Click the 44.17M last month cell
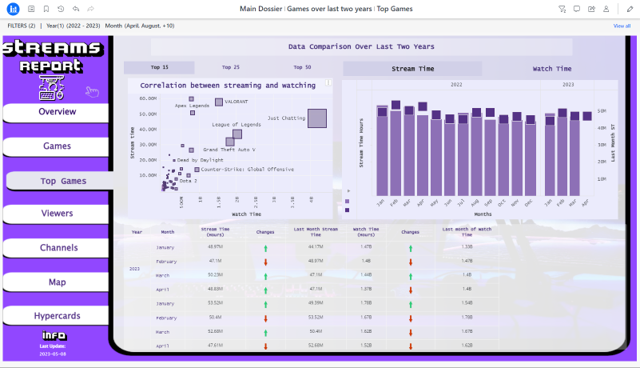The image size is (640, 368). pos(316,247)
